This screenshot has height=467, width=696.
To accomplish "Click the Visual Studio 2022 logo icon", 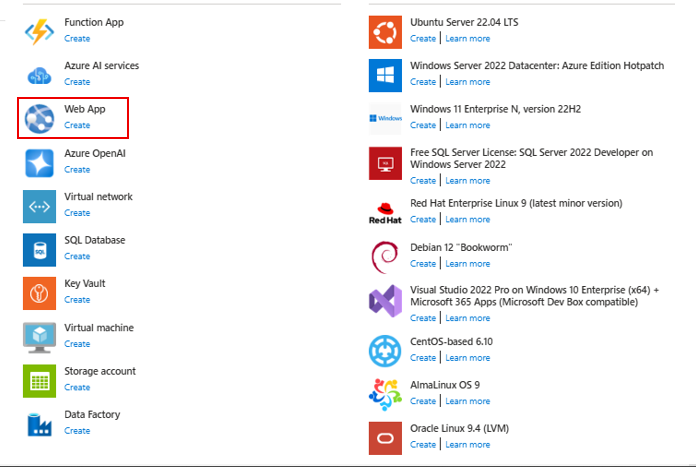I will pyautogui.click(x=385, y=301).
